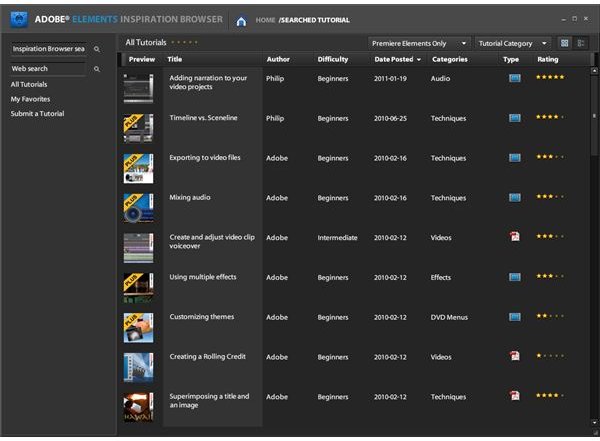This screenshot has width=600, height=441.
Task: Open Submit a Tutorial link
Action: (x=37, y=114)
